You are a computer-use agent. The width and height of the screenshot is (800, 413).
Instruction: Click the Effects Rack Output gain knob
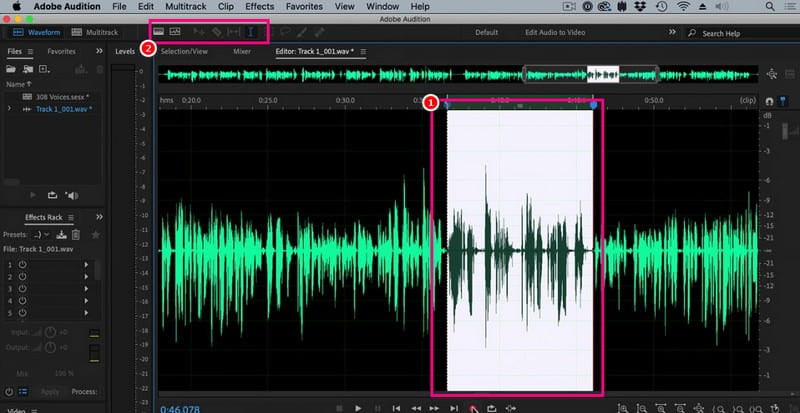click(49, 348)
